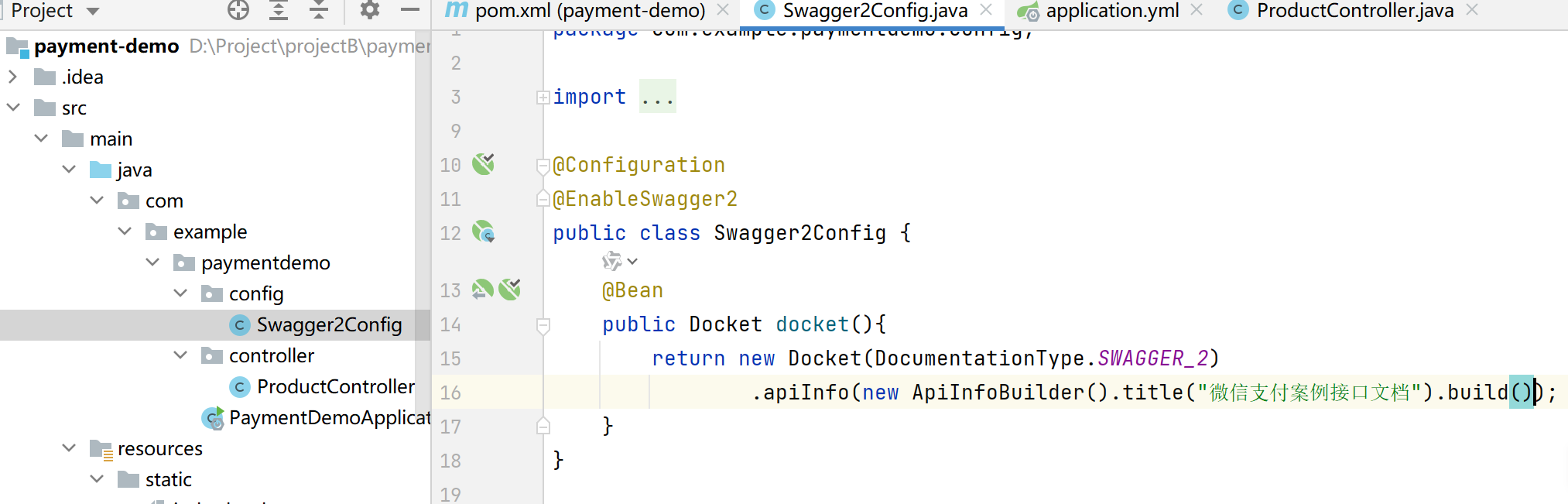The height and width of the screenshot is (504, 1568).
Task: Hide the Project tool window
Action: coord(410,10)
